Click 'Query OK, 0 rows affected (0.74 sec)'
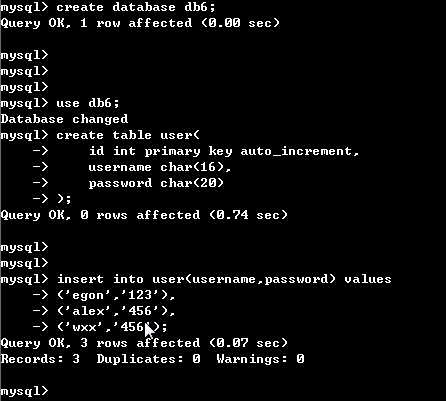The width and height of the screenshot is (446, 401). [x=144, y=215]
